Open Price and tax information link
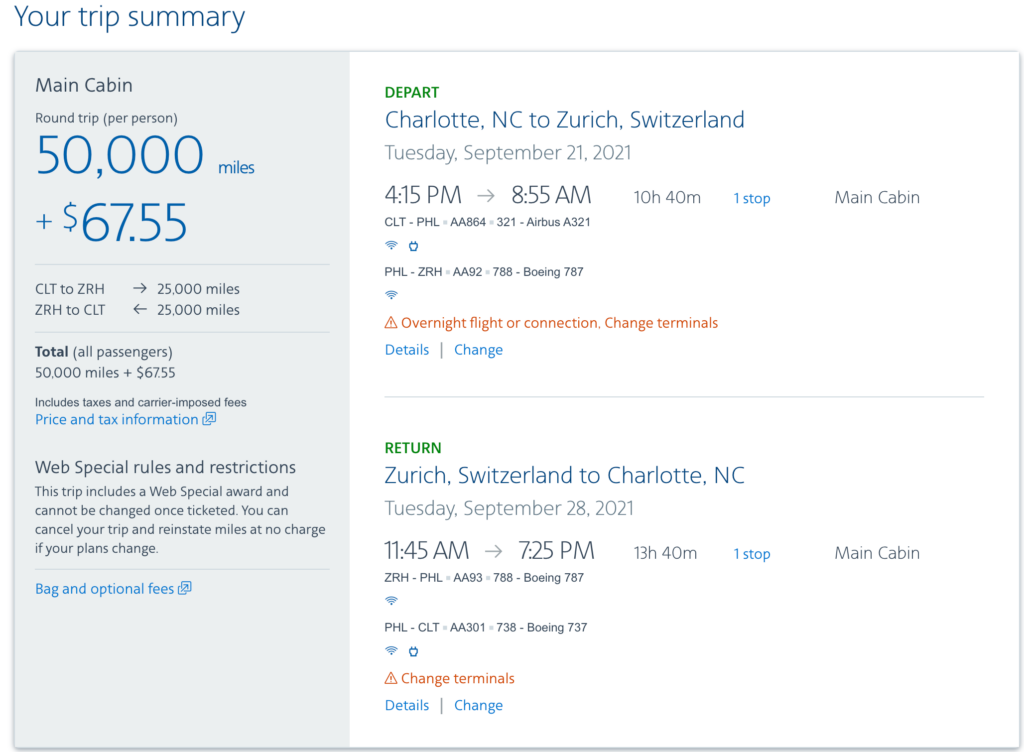This screenshot has height=752, width=1024. point(116,420)
